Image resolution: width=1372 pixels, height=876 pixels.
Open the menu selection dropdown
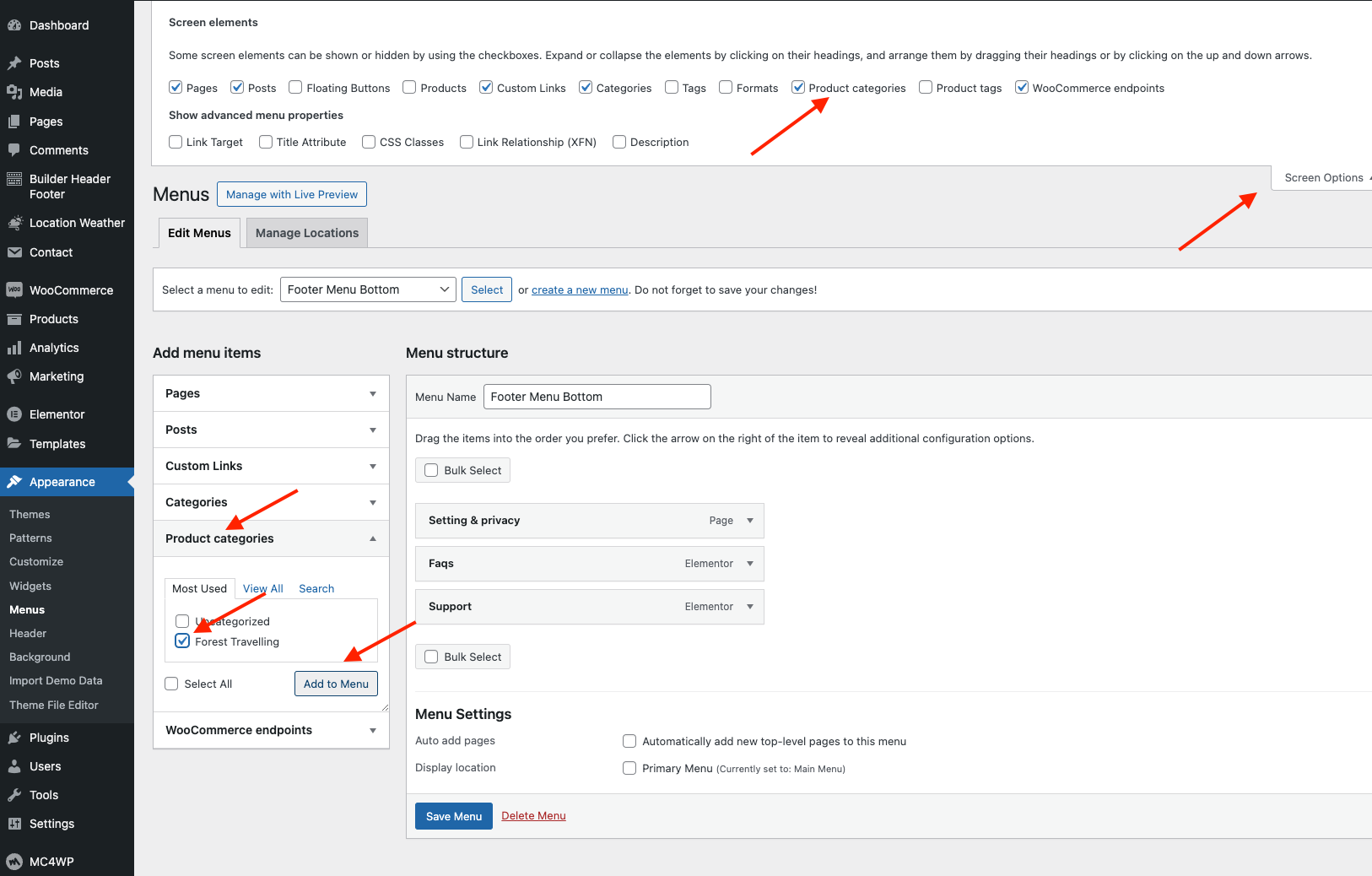[368, 289]
